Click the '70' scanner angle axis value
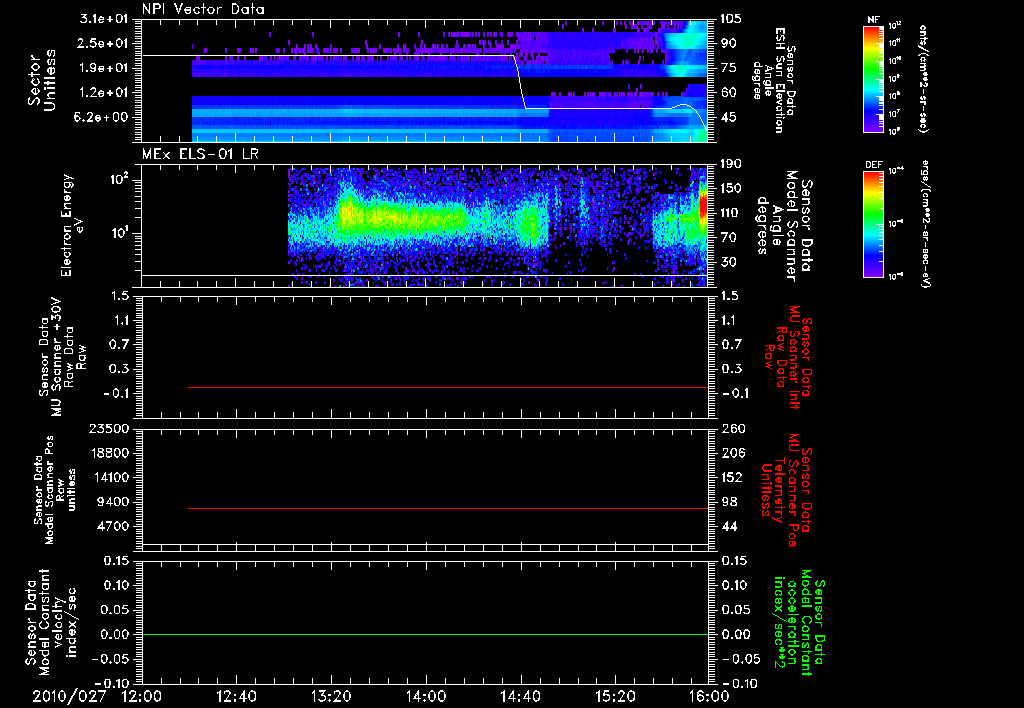The height and width of the screenshot is (708, 1024). [x=728, y=238]
